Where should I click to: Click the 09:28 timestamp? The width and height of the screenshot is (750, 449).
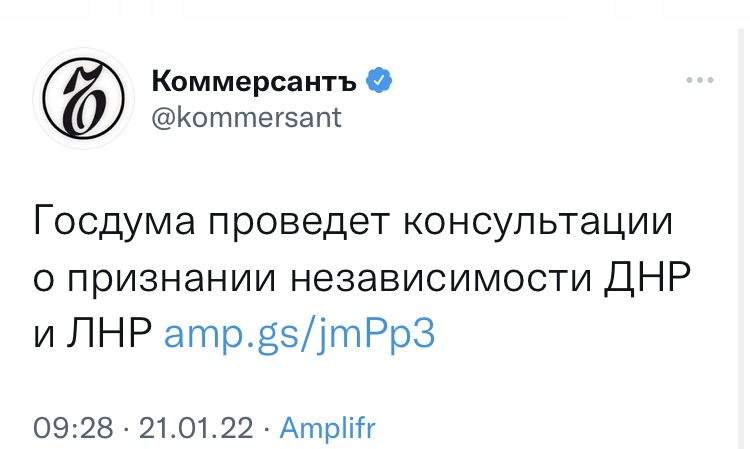click(73, 427)
